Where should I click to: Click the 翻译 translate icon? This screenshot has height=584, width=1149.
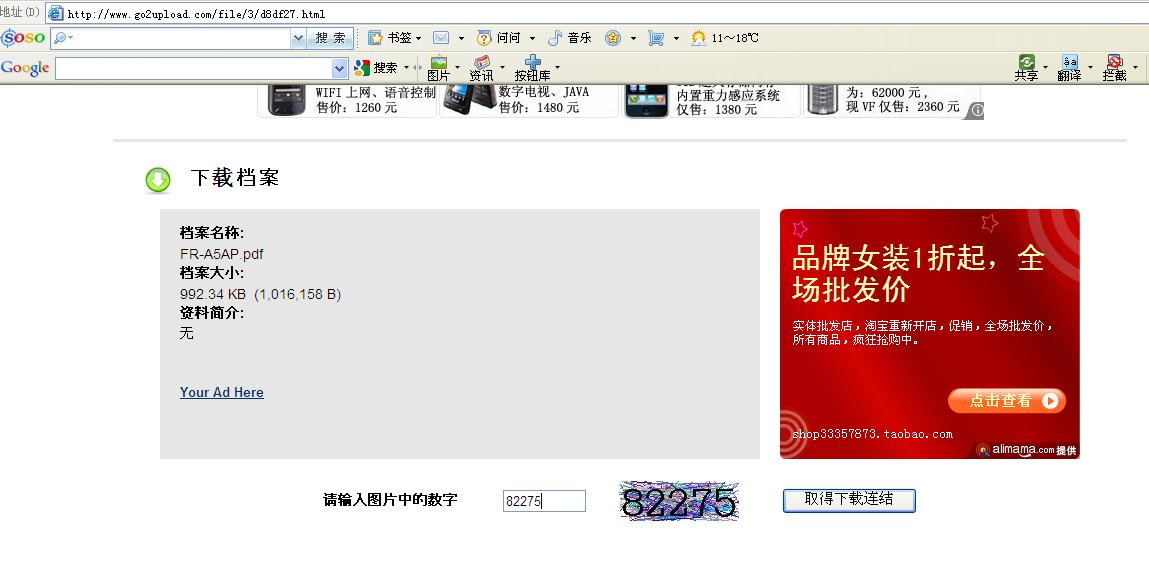[x=1069, y=68]
